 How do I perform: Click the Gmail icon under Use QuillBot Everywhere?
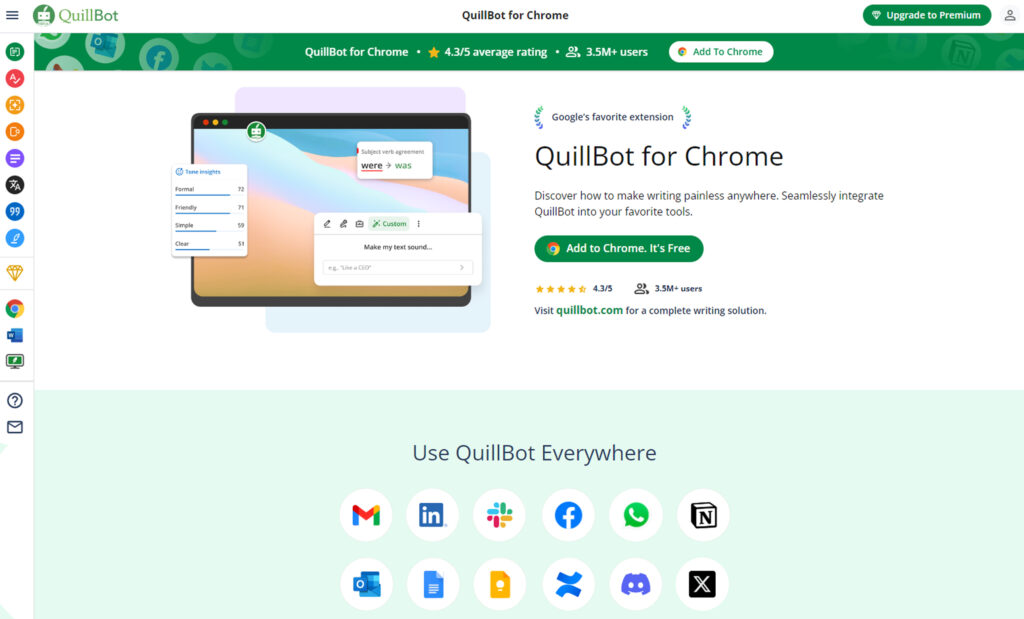coord(366,515)
